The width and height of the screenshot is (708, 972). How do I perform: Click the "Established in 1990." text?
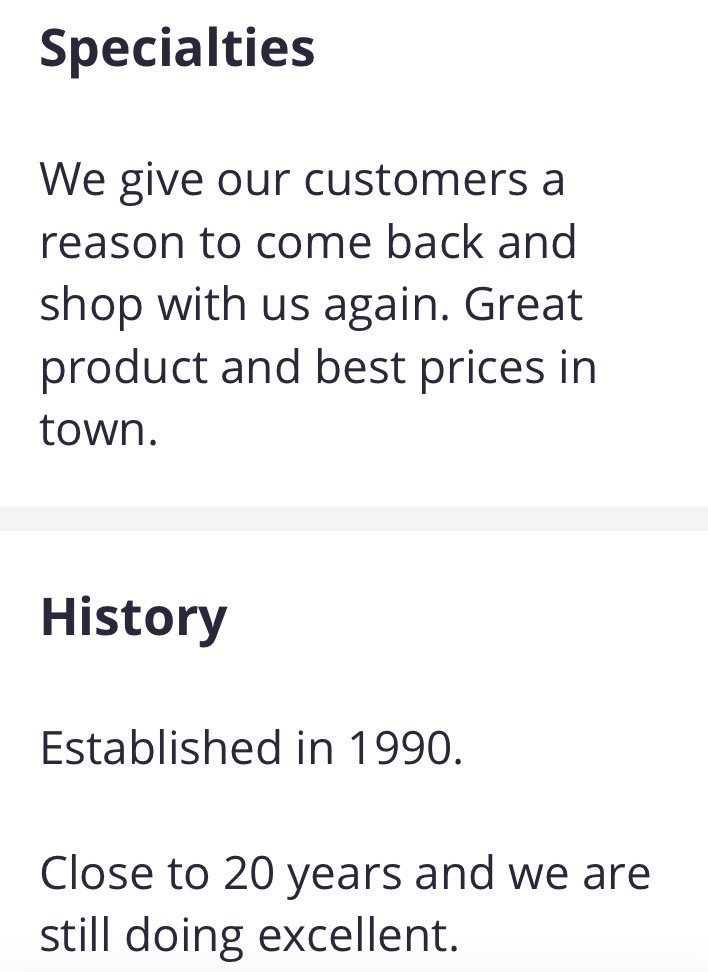pyautogui.click(x=251, y=749)
